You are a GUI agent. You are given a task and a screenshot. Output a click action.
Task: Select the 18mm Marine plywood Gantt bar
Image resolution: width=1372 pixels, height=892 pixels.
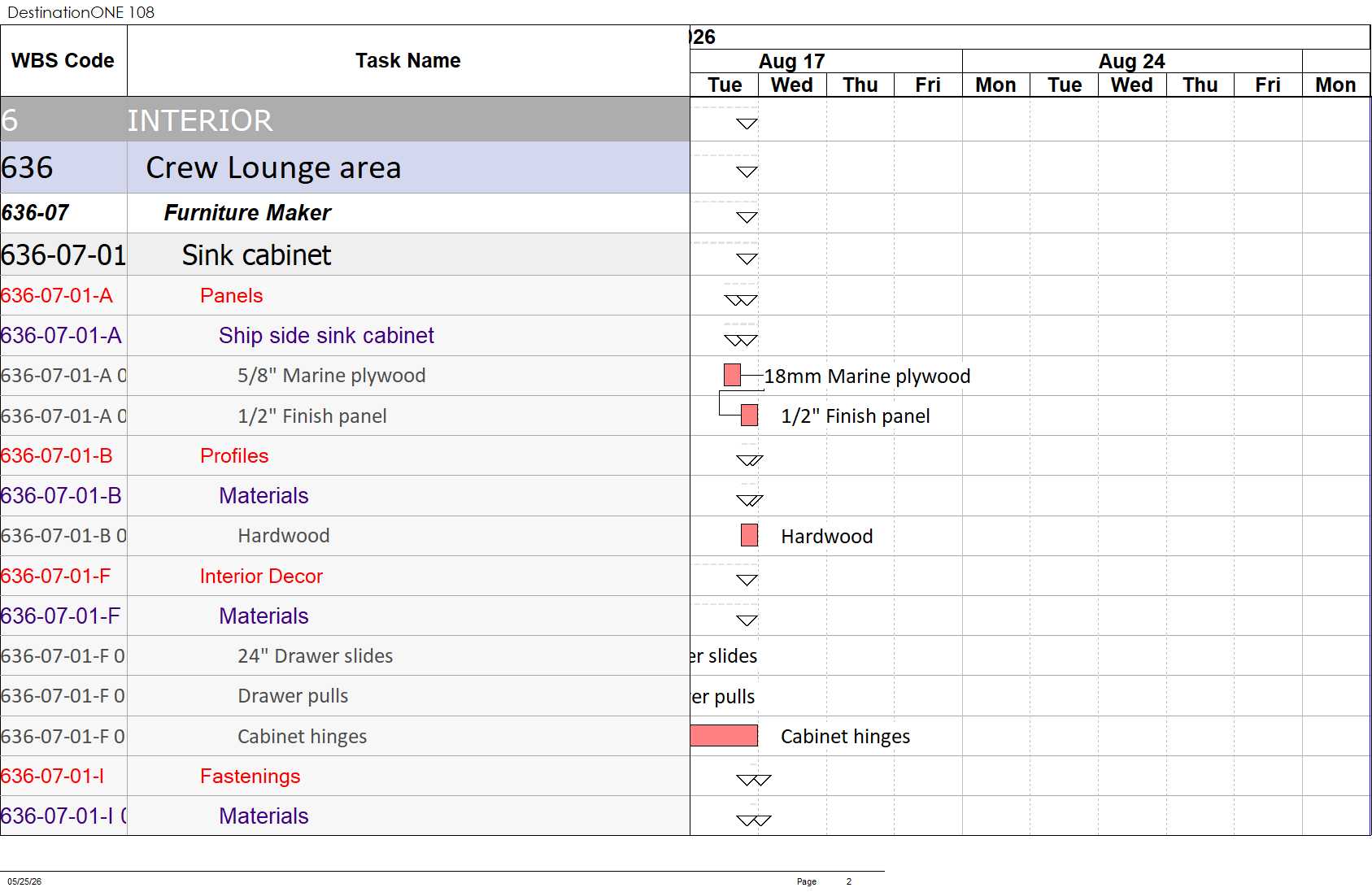click(732, 375)
